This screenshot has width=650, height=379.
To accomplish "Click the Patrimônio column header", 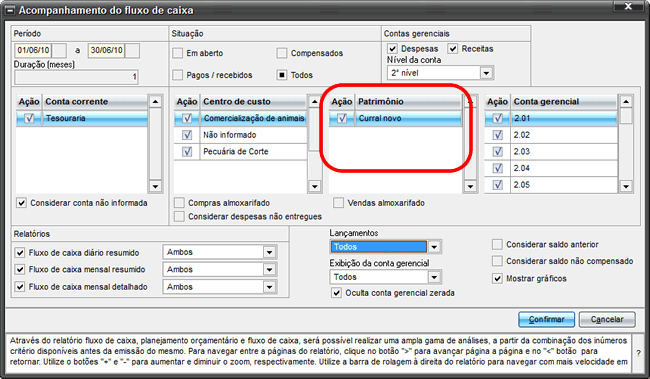I will point(408,102).
